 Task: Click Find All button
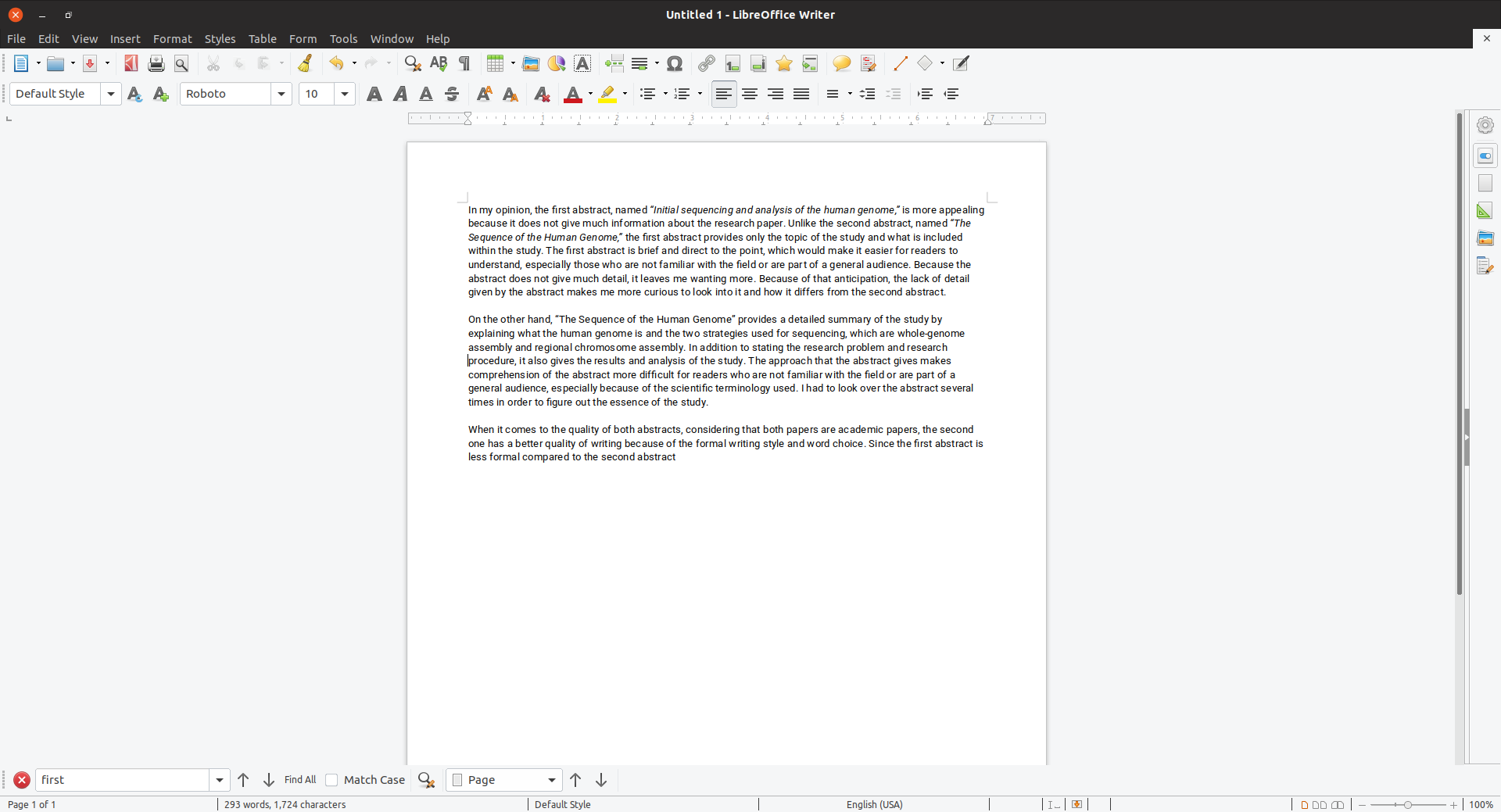tap(300, 780)
